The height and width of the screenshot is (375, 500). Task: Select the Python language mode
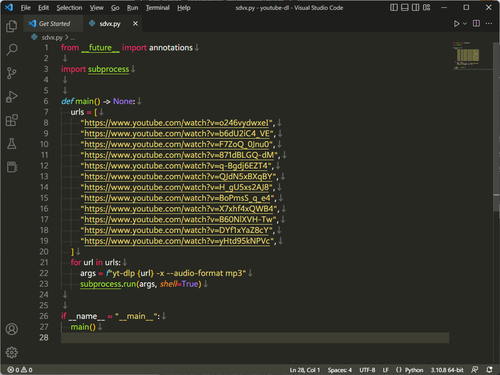coord(414,370)
